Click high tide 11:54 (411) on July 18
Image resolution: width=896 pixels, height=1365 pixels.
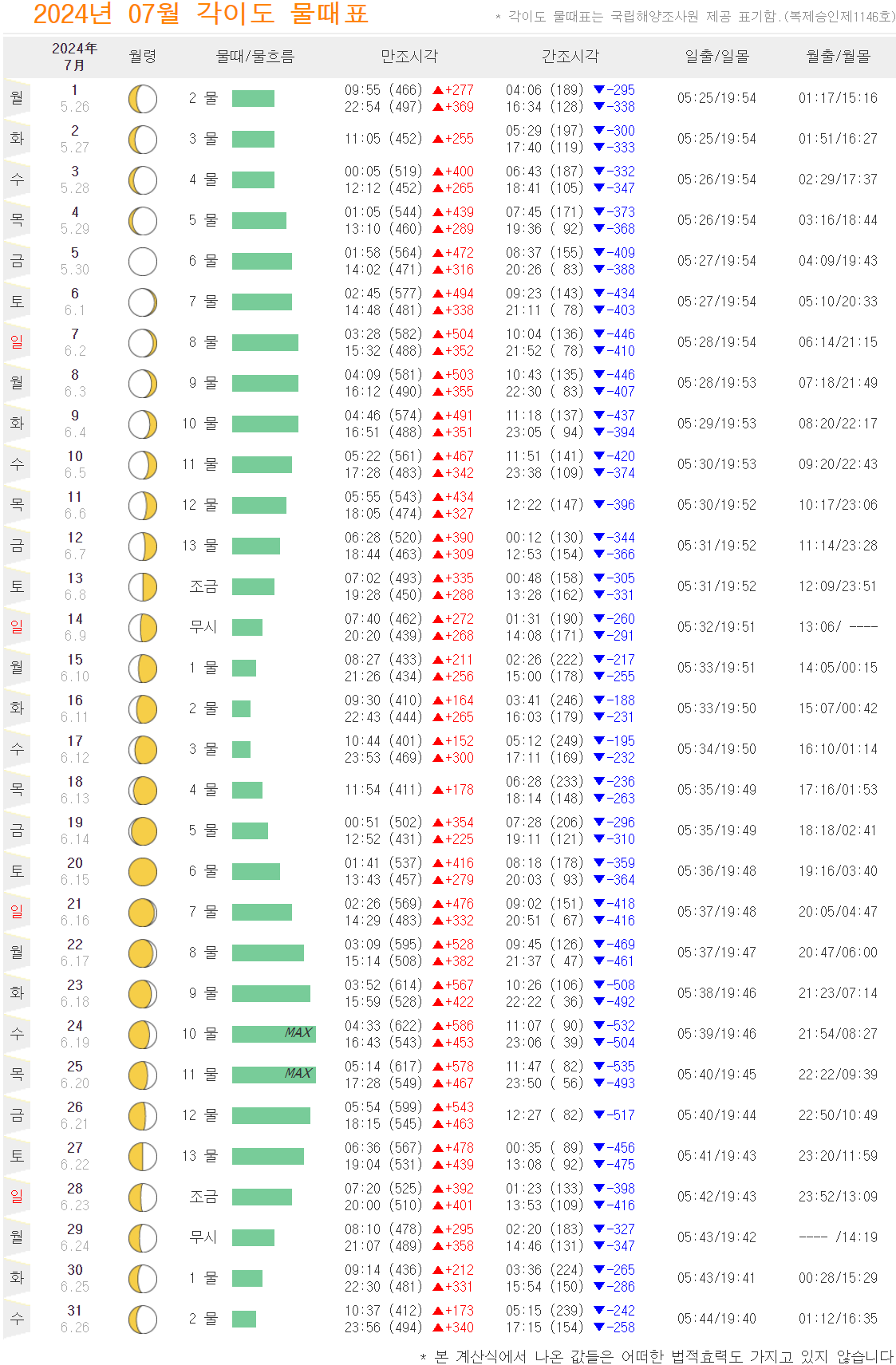(384, 790)
